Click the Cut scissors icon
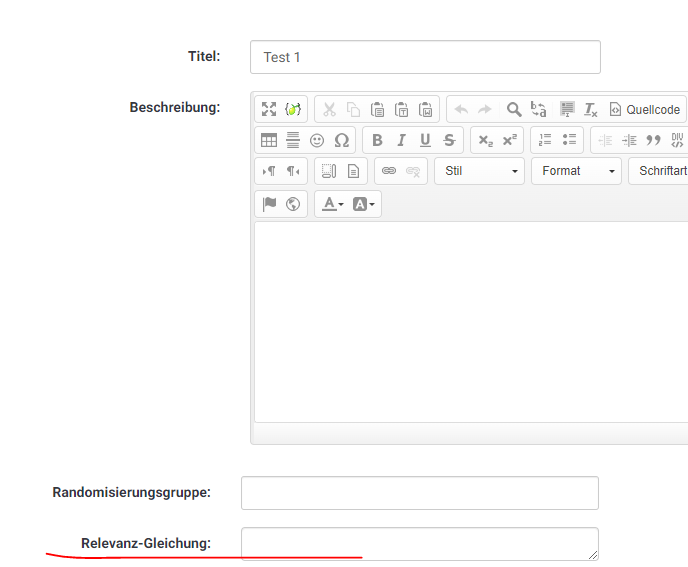Screen dimensions: 688x567 click(329, 109)
